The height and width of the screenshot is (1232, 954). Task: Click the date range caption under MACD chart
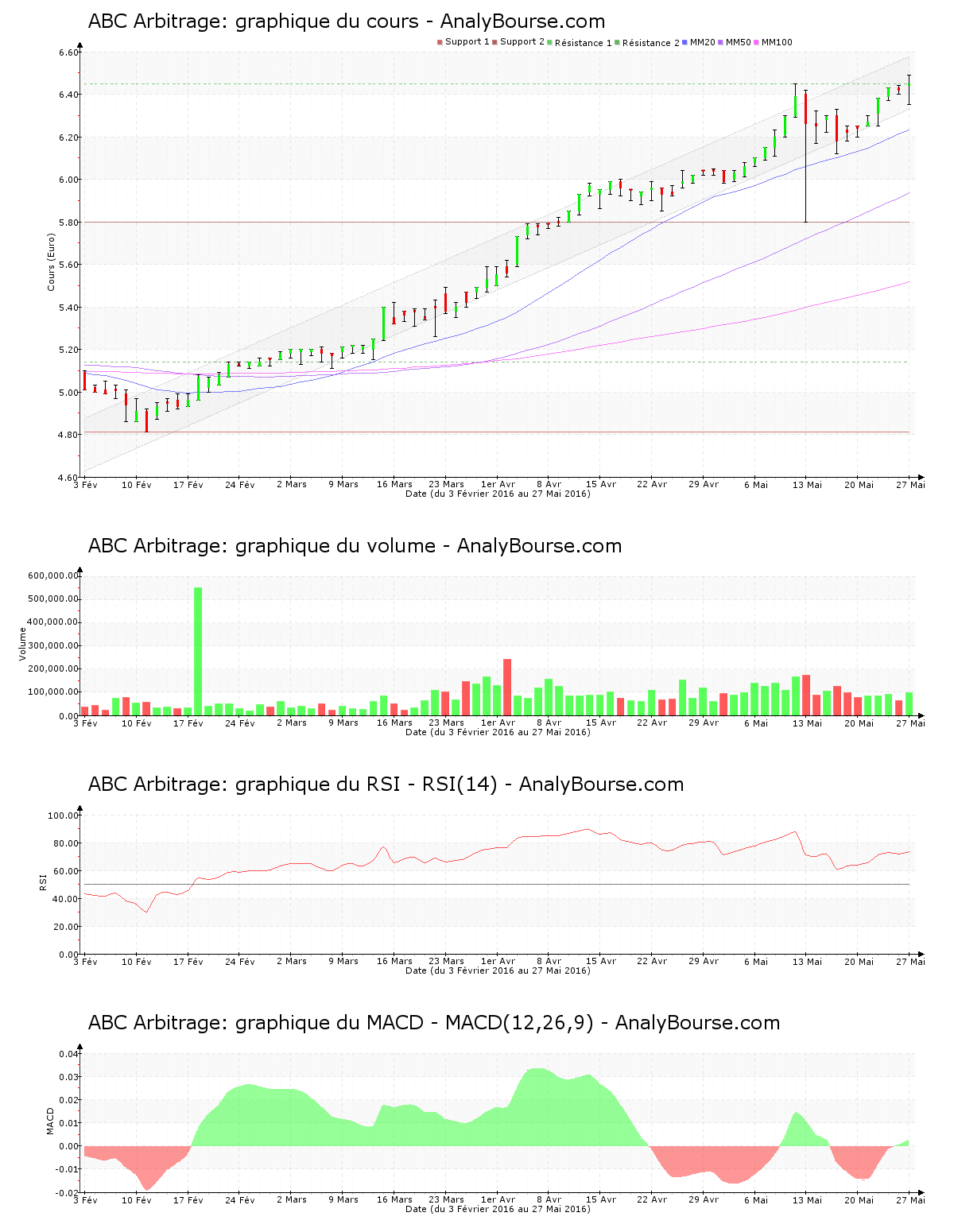[498, 1209]
